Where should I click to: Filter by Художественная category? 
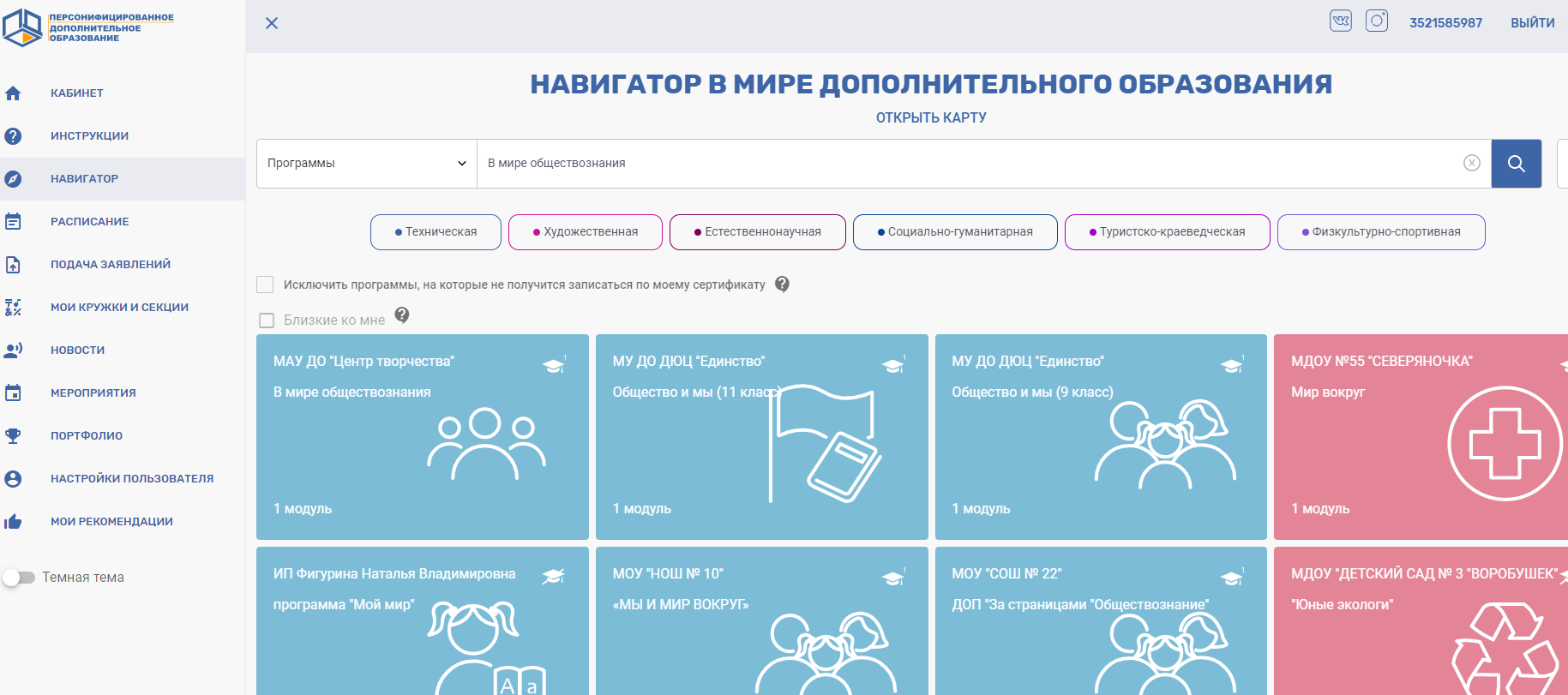pyautogui.click(x=586, y=232)
